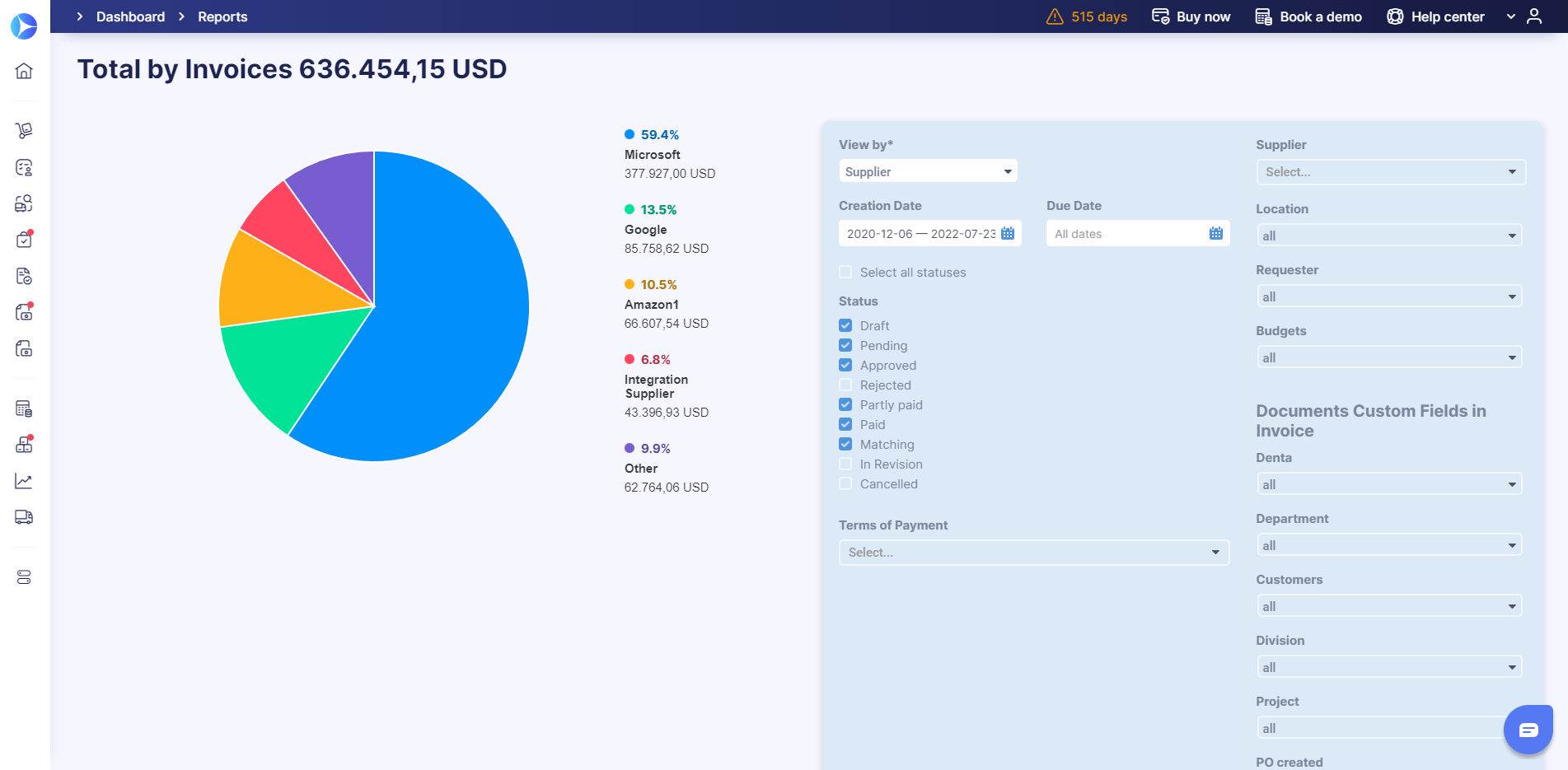Expand the sidebar with the breadcrumb chevron
The height and width of the screenshot is (770, 1568).
click(x=80, y=16)
